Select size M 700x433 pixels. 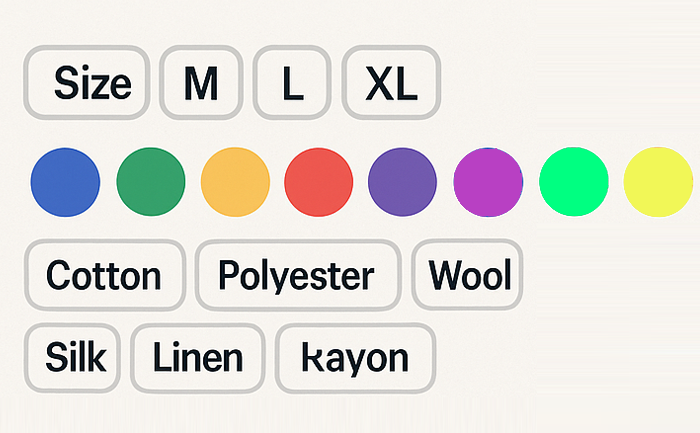tap(201, 83)
